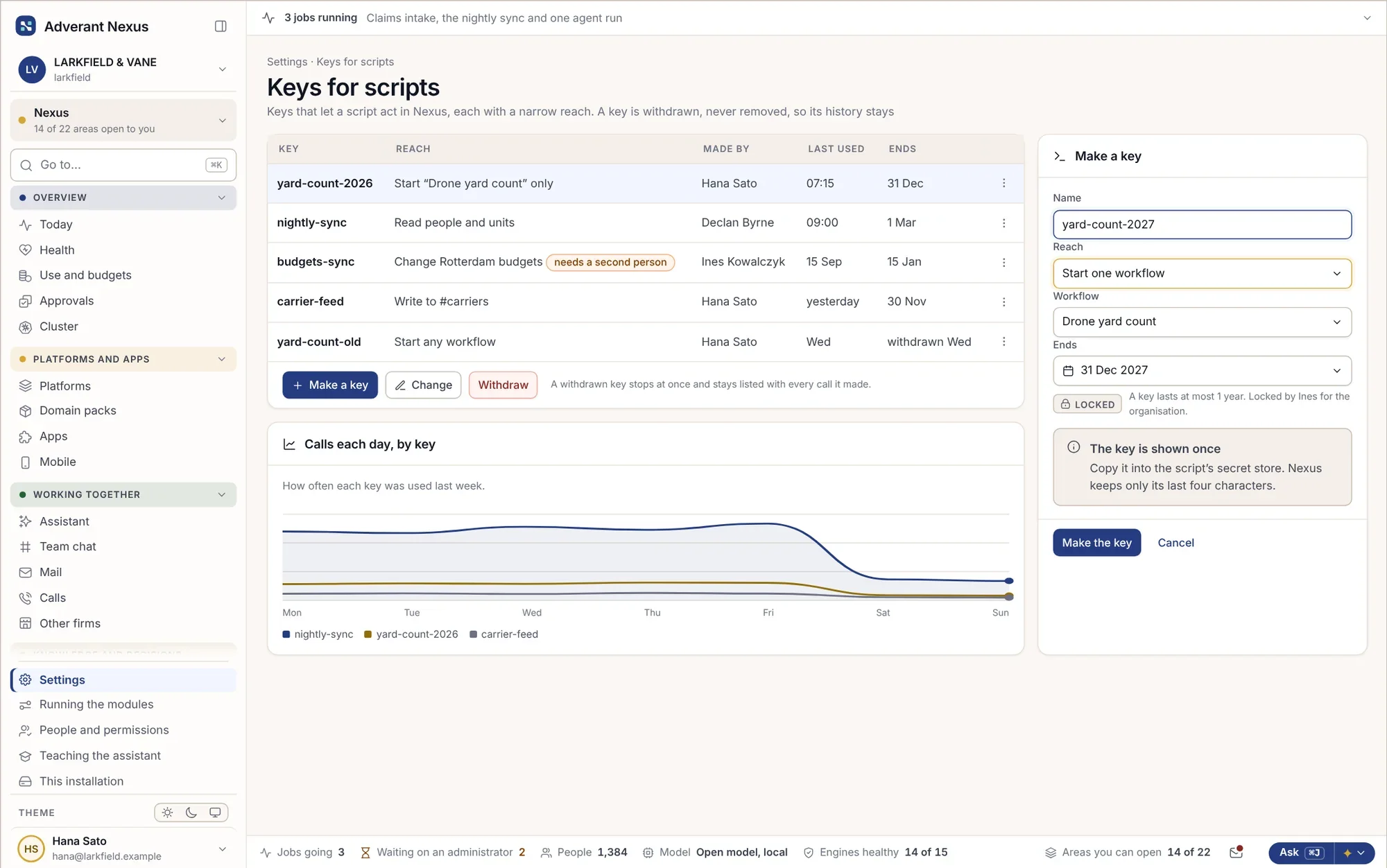Open the Ask assistant button
The image size is (1387, 868).
click(x=1300, y=853)
